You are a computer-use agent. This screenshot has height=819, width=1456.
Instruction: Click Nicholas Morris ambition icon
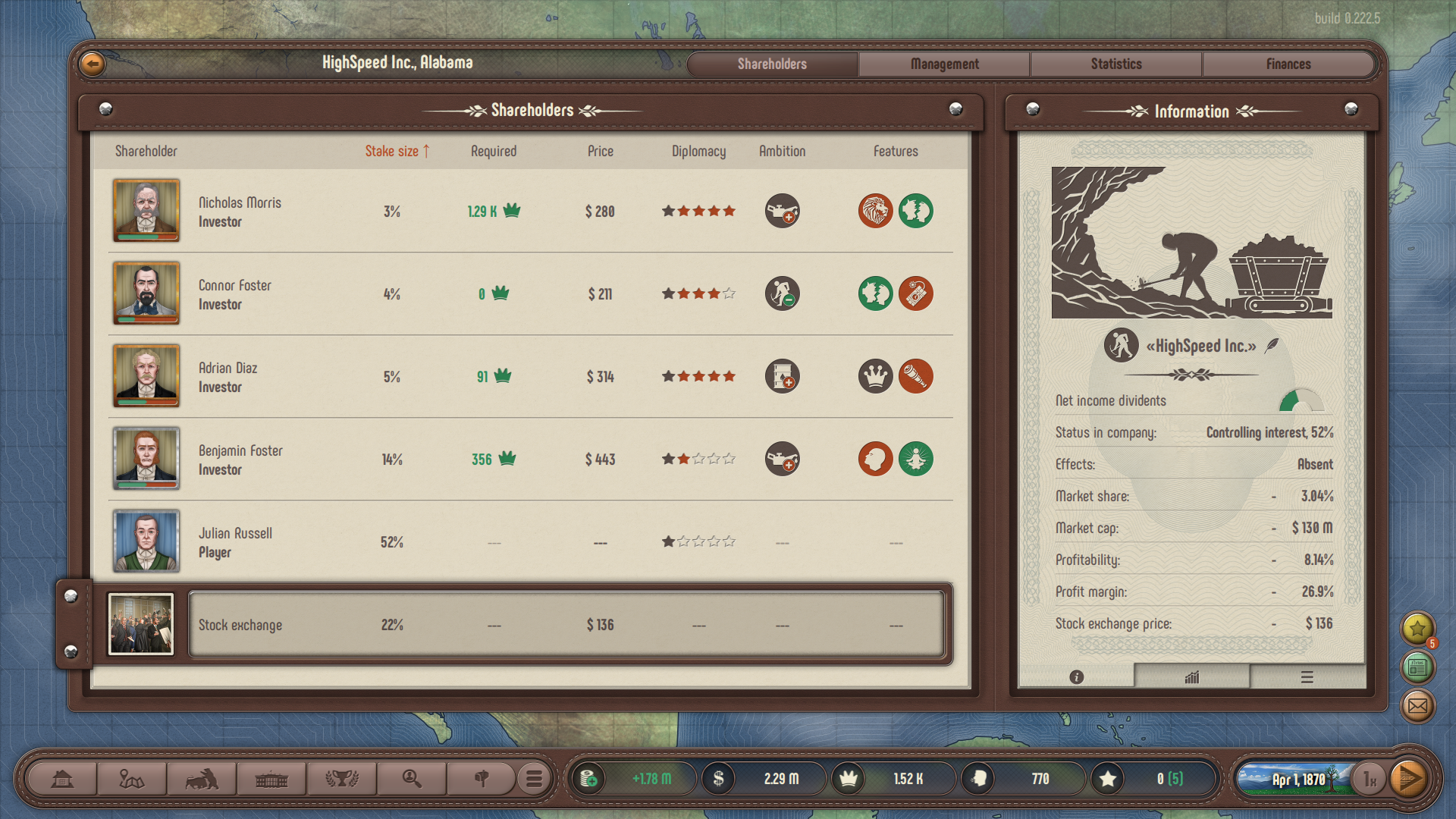pyautogui.click(x=782, y=211)
